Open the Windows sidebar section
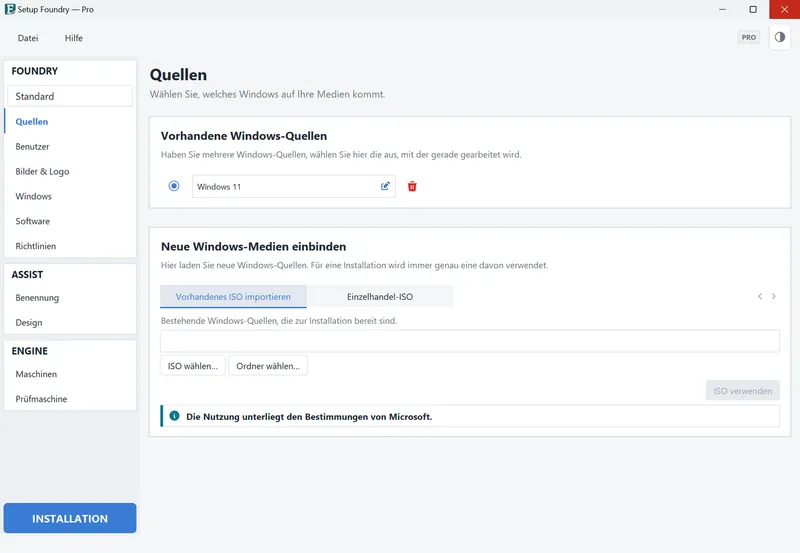 (x=70, y=196)
